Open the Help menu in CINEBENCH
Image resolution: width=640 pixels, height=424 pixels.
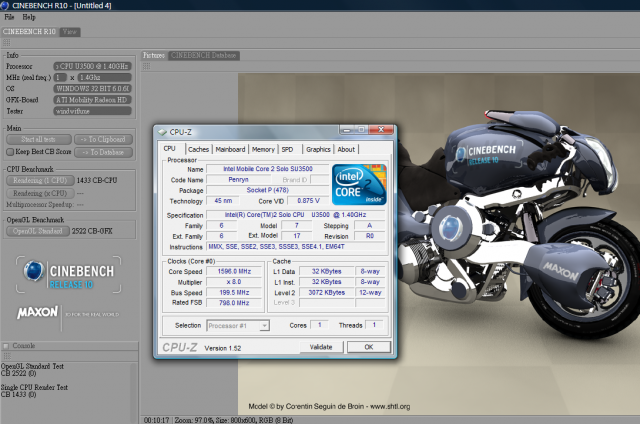coord(29,17)
